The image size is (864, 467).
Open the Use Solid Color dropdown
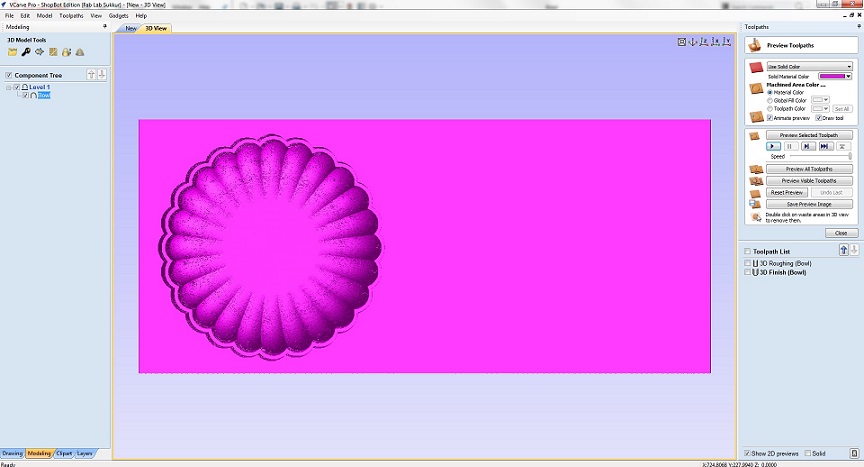click(x=809, y=66)
